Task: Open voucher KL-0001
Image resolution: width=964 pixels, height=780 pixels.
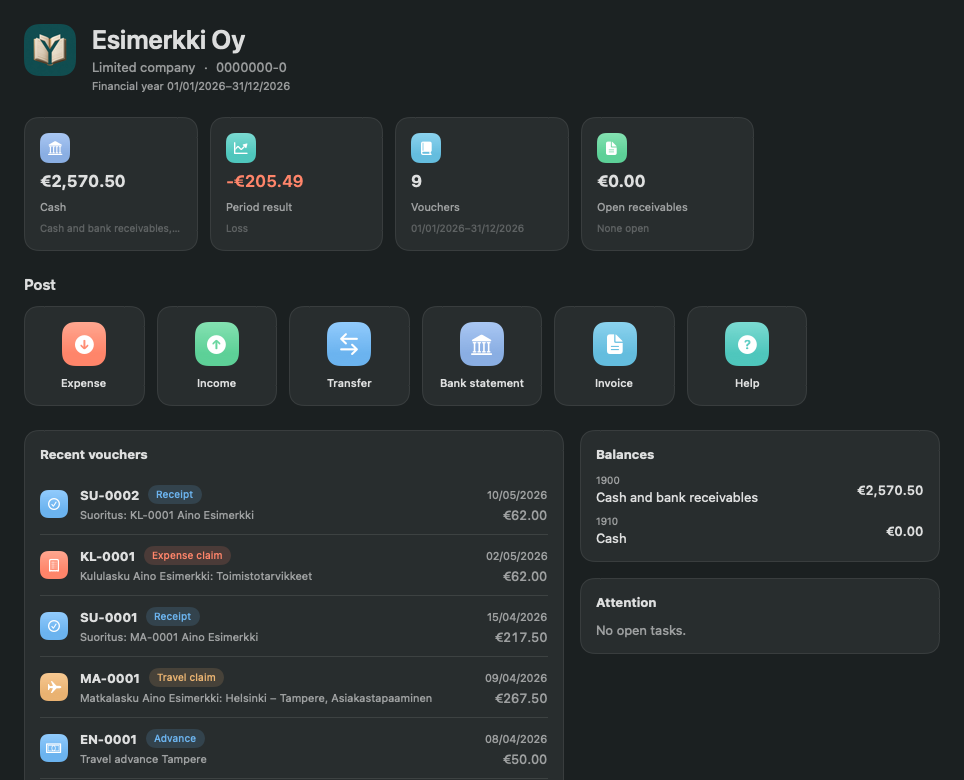Action: point(294,565)
